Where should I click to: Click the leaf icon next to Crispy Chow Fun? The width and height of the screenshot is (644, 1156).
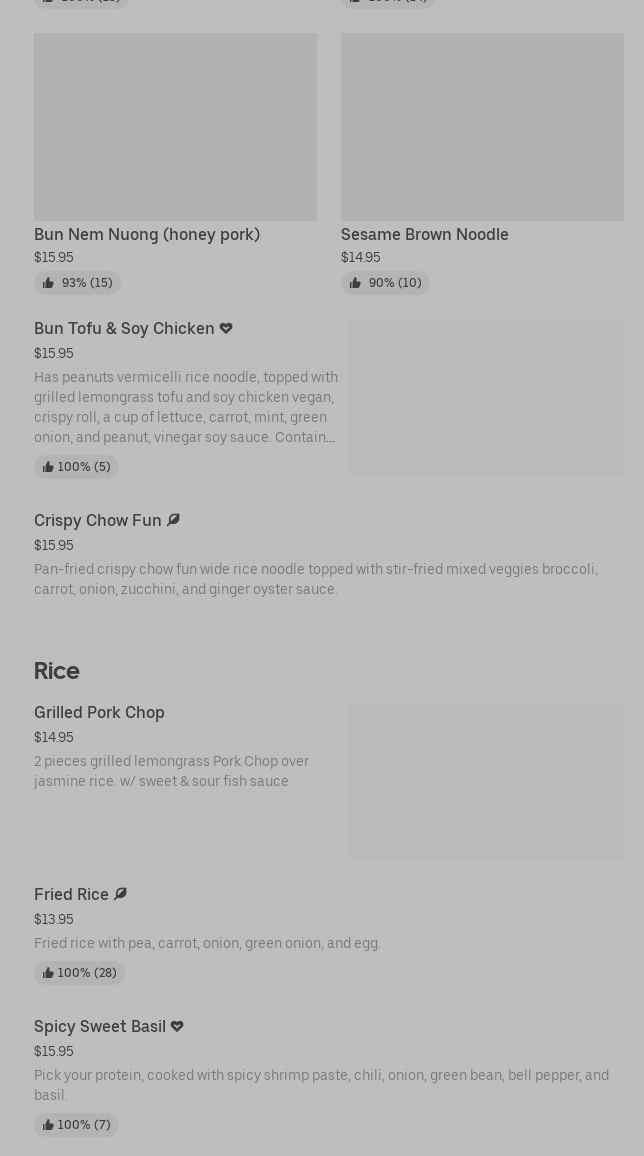tap(173, 520)
